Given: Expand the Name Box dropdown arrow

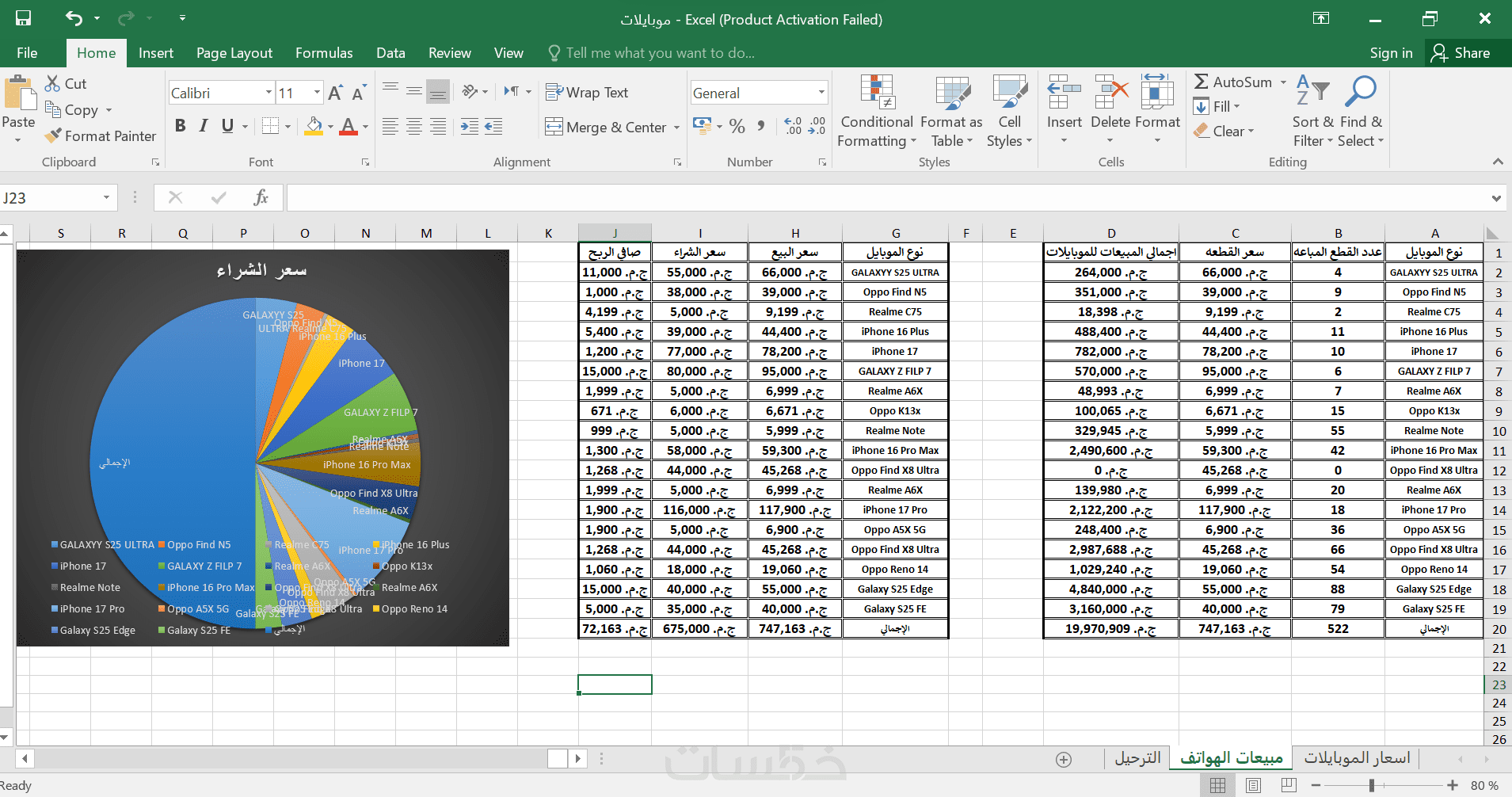Looking at the screenshot, I should [106, 197].
